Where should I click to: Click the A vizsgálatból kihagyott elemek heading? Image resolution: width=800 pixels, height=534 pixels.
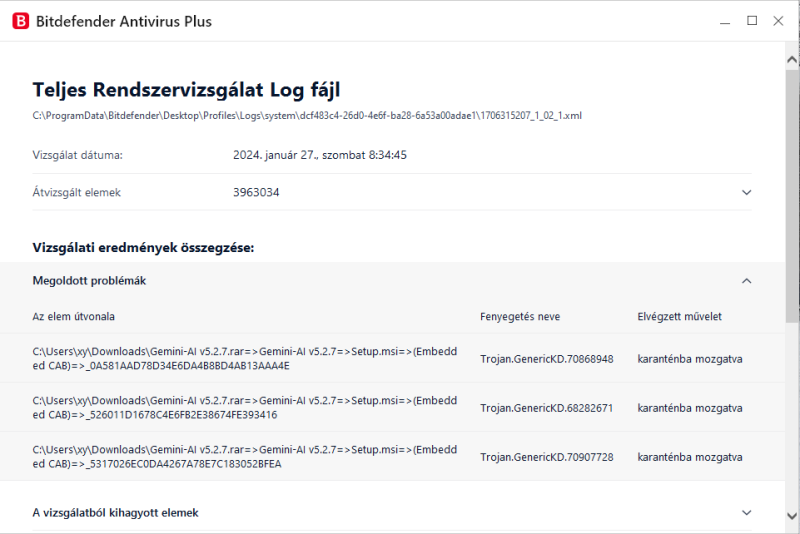115,513
